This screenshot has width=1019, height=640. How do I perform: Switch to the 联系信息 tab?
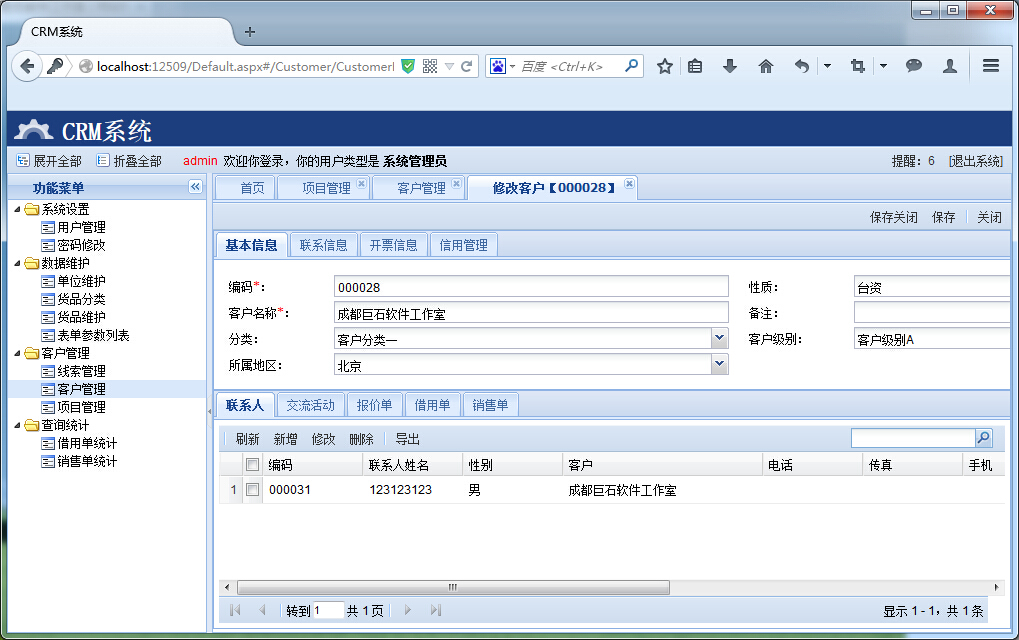[324, 245]
